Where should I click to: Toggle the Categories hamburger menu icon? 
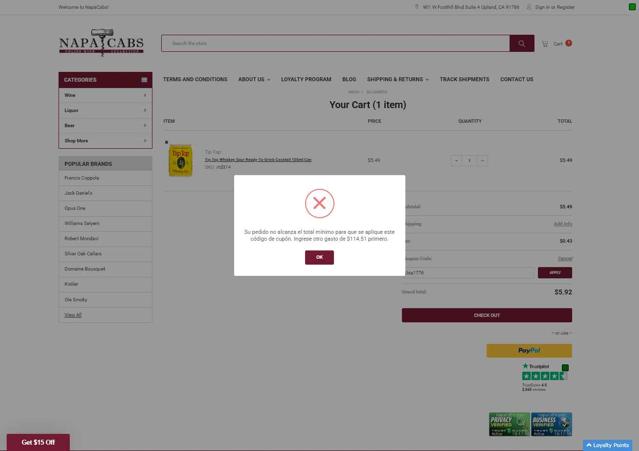tap(144, 79)
